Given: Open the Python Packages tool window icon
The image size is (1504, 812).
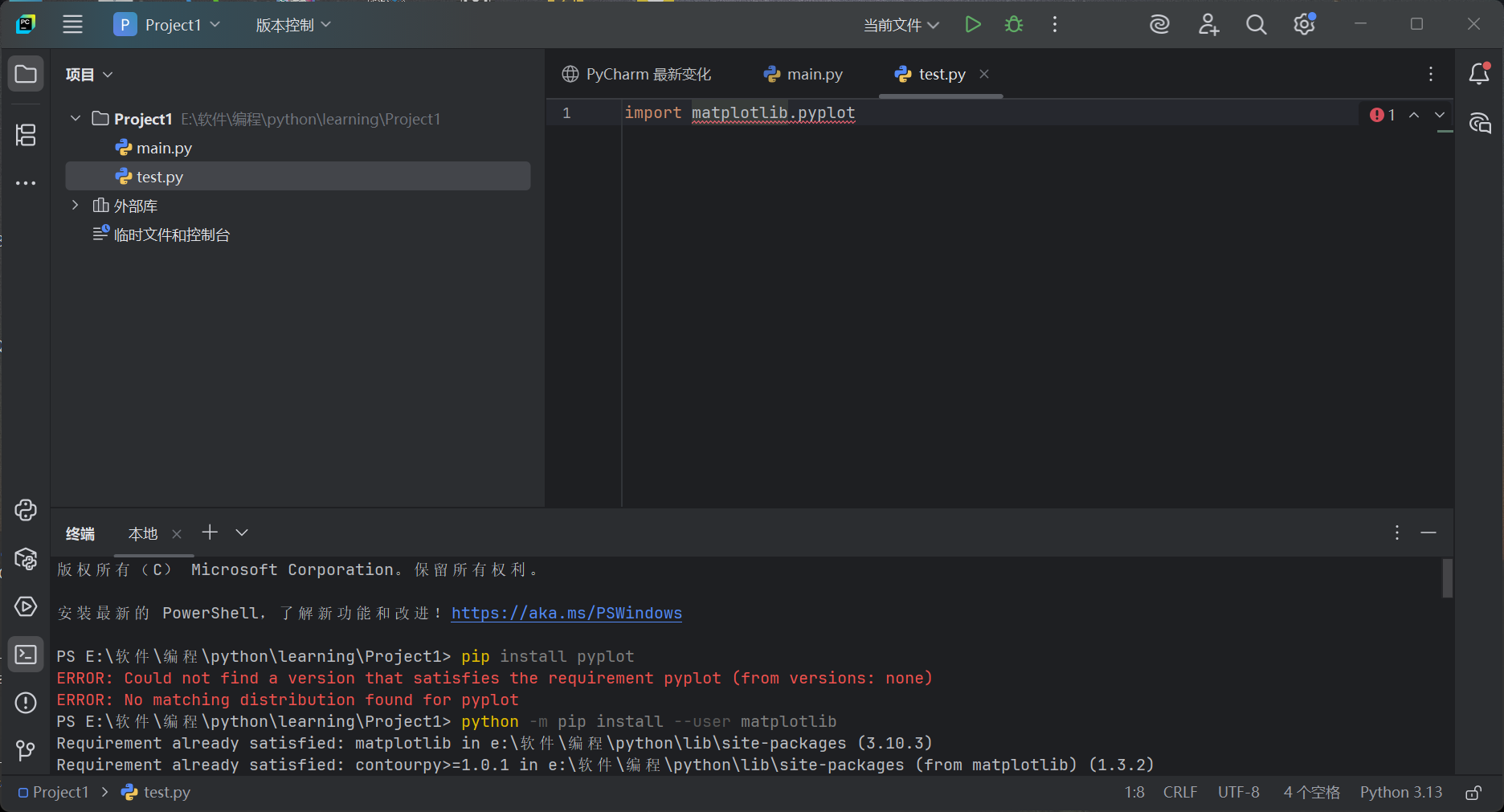Looking at the screenshot, I should point(26,559).
